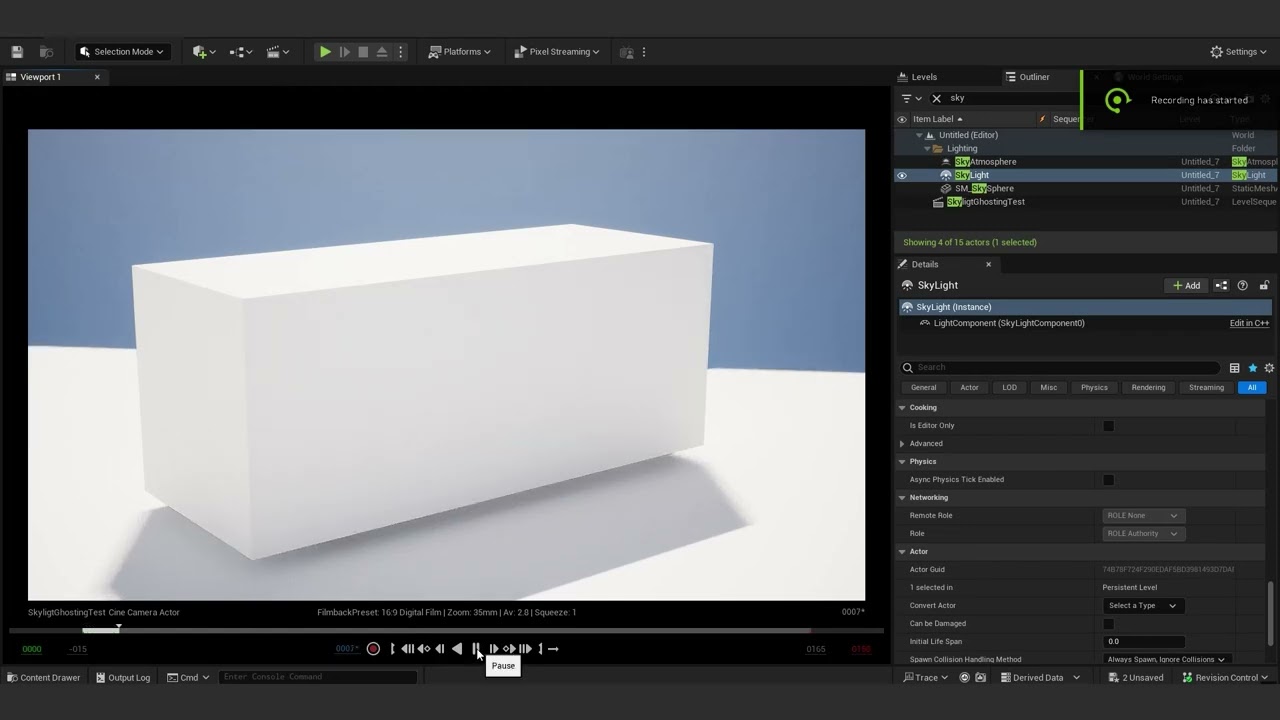1280x720 pixels.
Task: Select the Details panel tab
Action: [925, 265]
